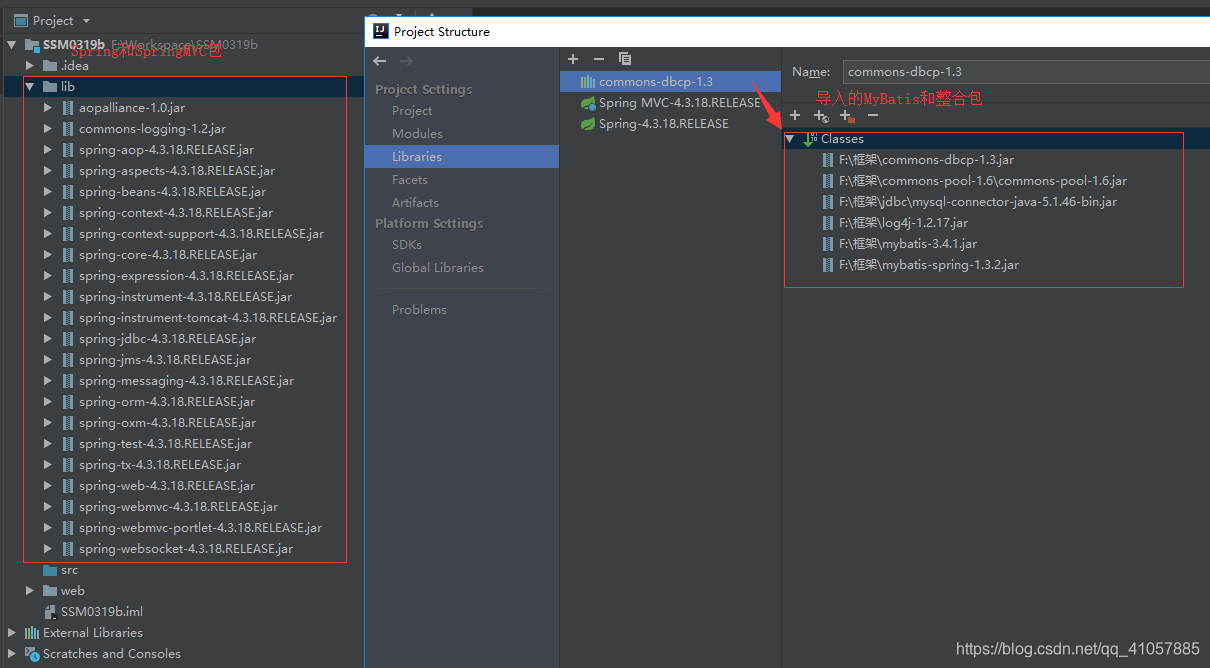Copy the selected library
Screen dimensions: 1210x668
(x=625, y=59)
